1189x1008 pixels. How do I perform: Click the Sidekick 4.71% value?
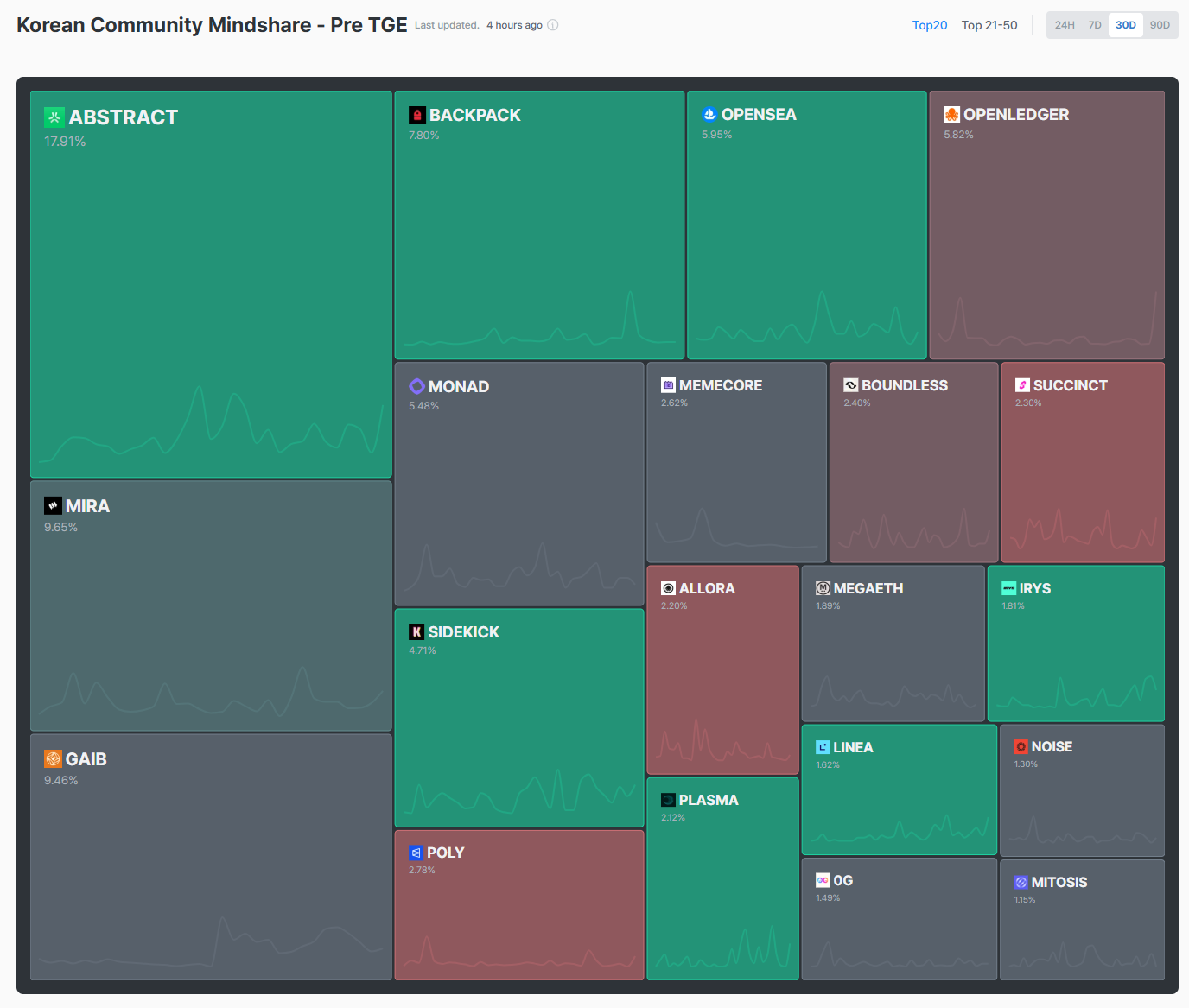point(422,650)
